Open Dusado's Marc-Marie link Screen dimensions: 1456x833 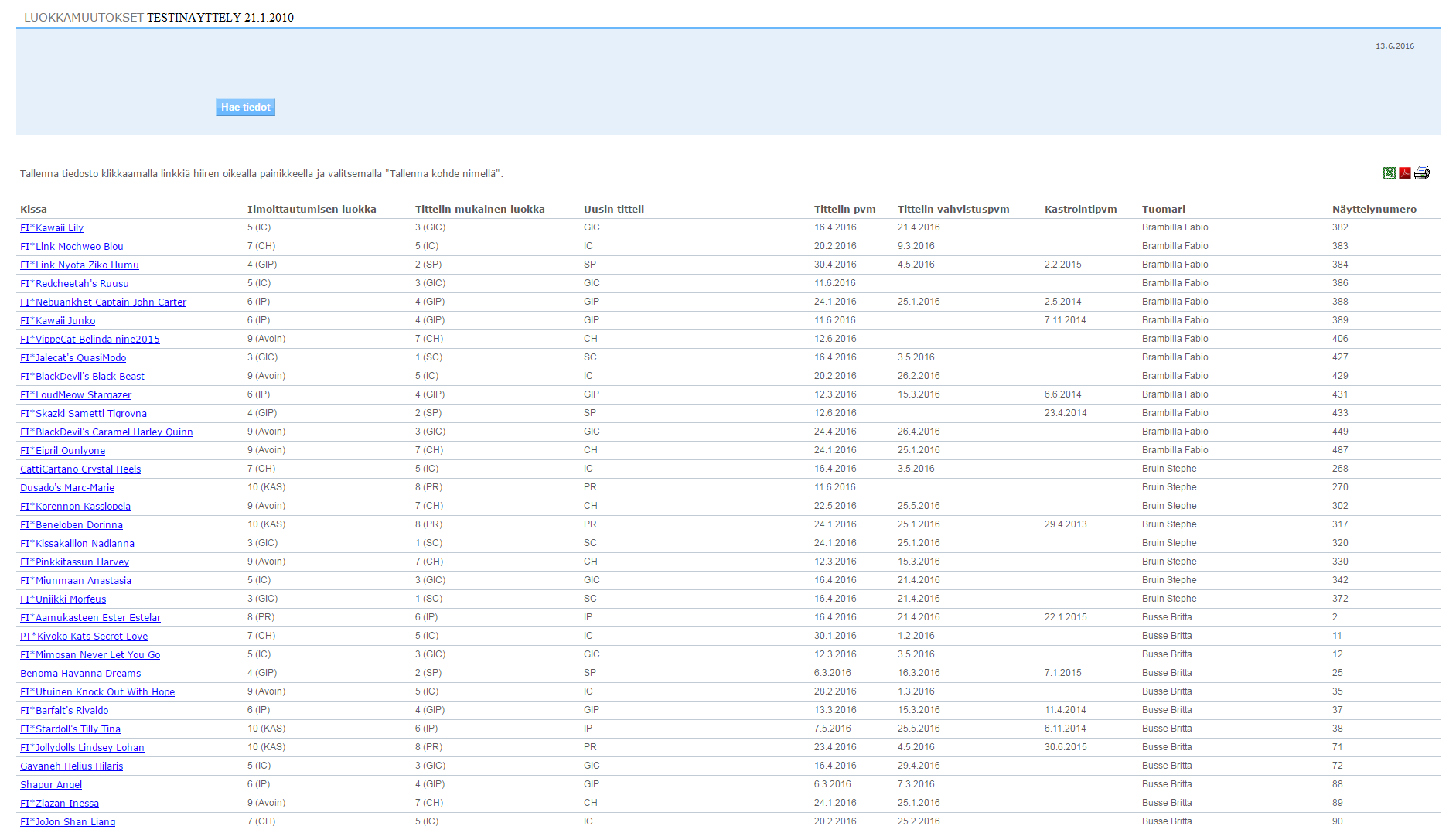point(67,488)
